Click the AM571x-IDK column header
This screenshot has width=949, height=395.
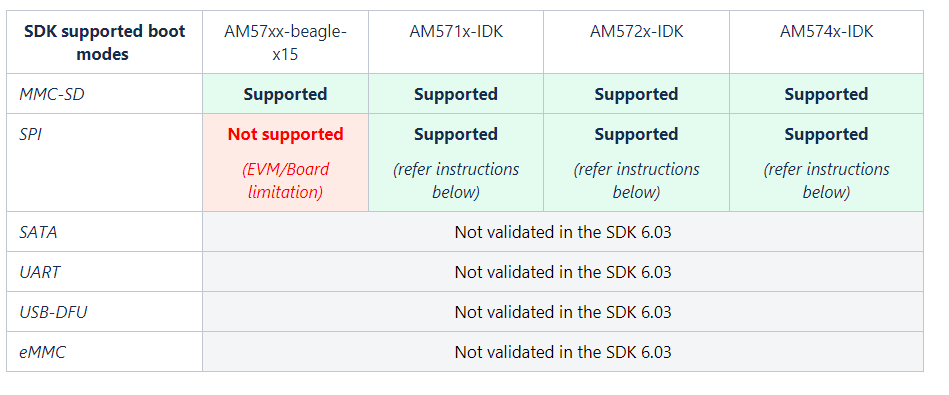(x=456, y=42)
